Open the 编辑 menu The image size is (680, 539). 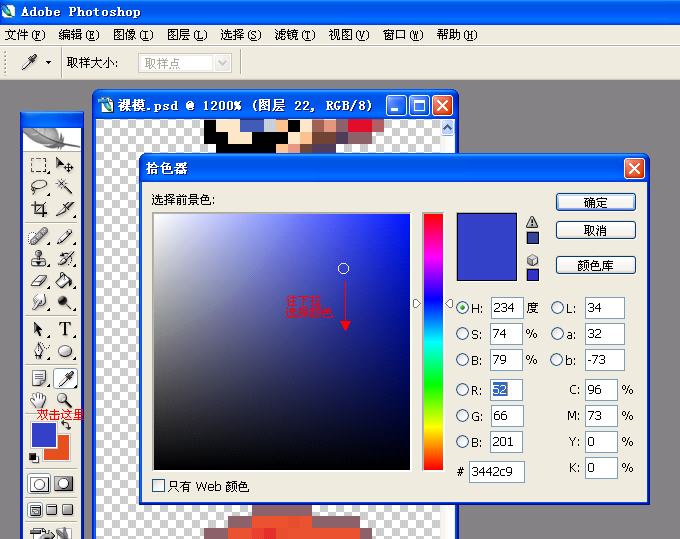(78, 34)
